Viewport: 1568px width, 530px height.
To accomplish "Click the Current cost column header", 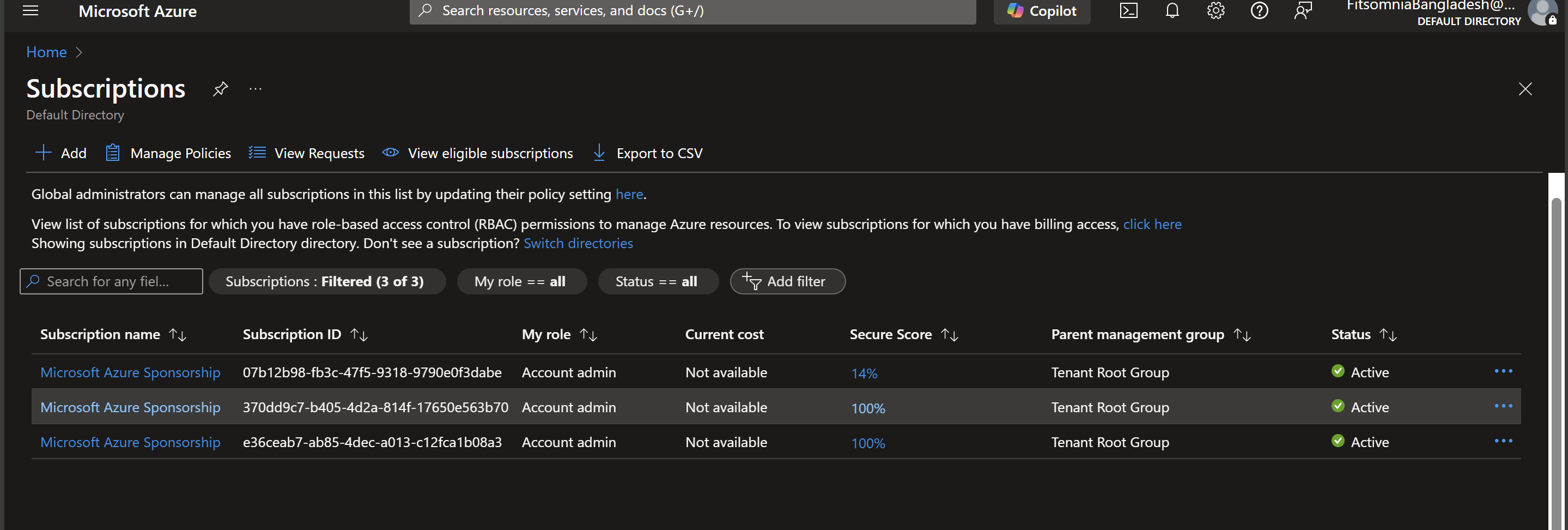I will tap(725, 334).
